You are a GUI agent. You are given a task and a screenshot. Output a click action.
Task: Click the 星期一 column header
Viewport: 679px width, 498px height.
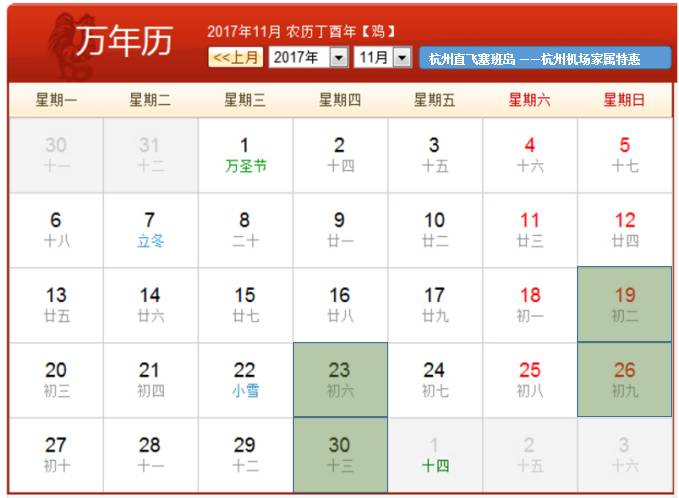click(56, 100)
